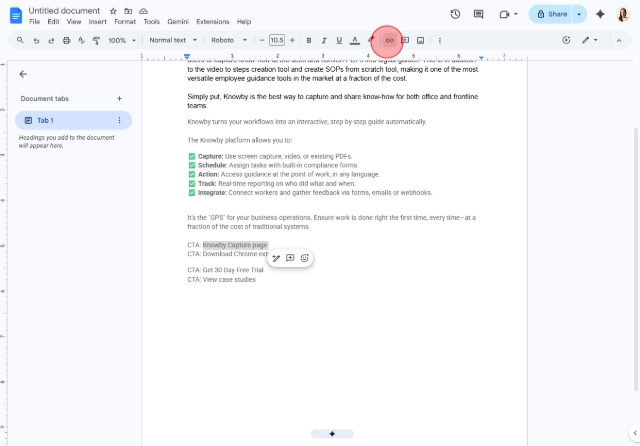
Task: Redo the last action
Action: click(51, 40)
